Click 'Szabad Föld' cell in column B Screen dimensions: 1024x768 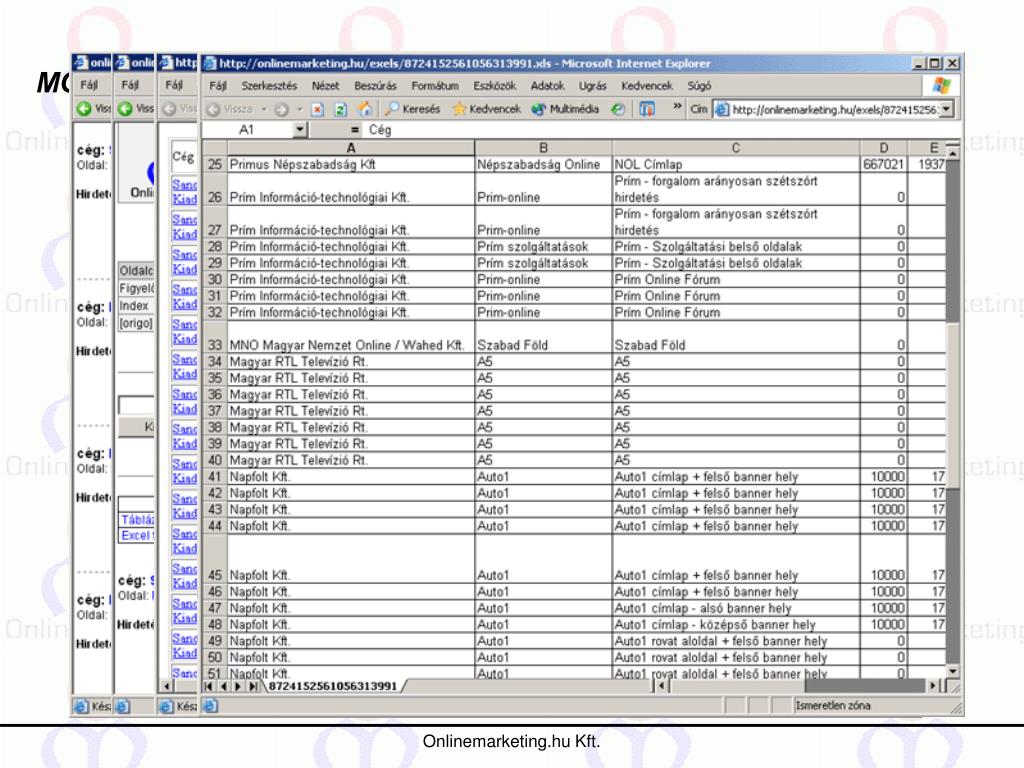[543, 337]
